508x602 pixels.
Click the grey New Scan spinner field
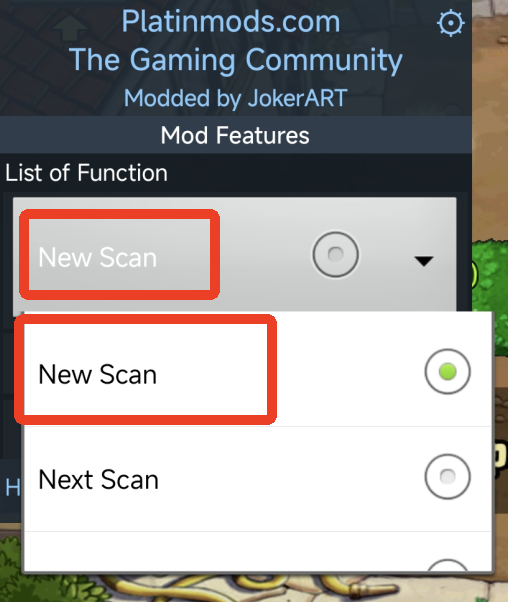pyautogui.click(x=235, y=255)
